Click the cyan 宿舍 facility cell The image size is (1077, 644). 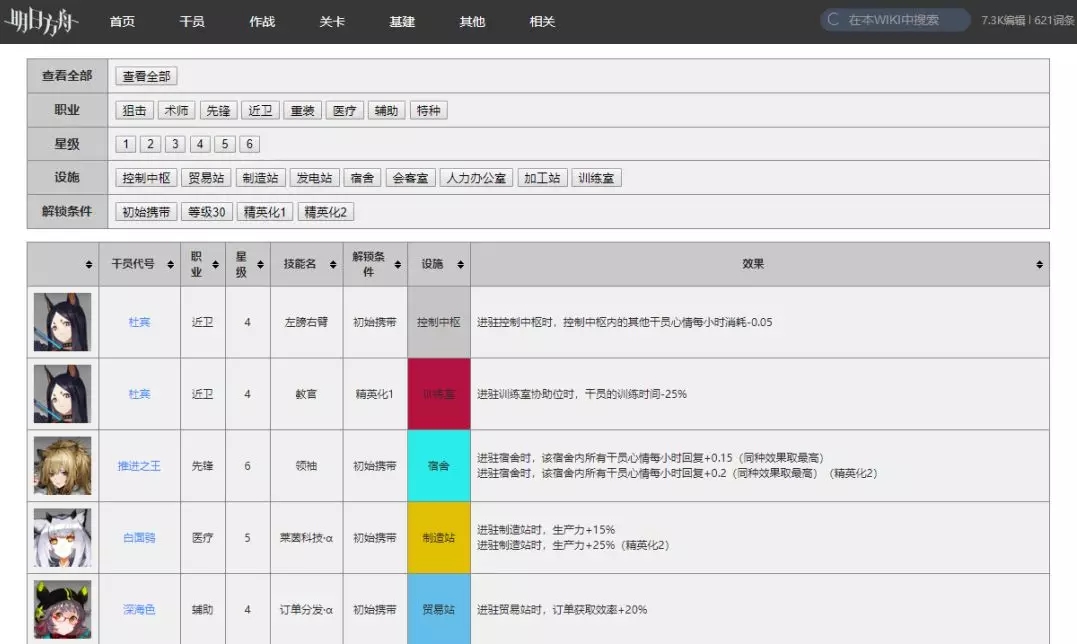[x=439, y=466]
